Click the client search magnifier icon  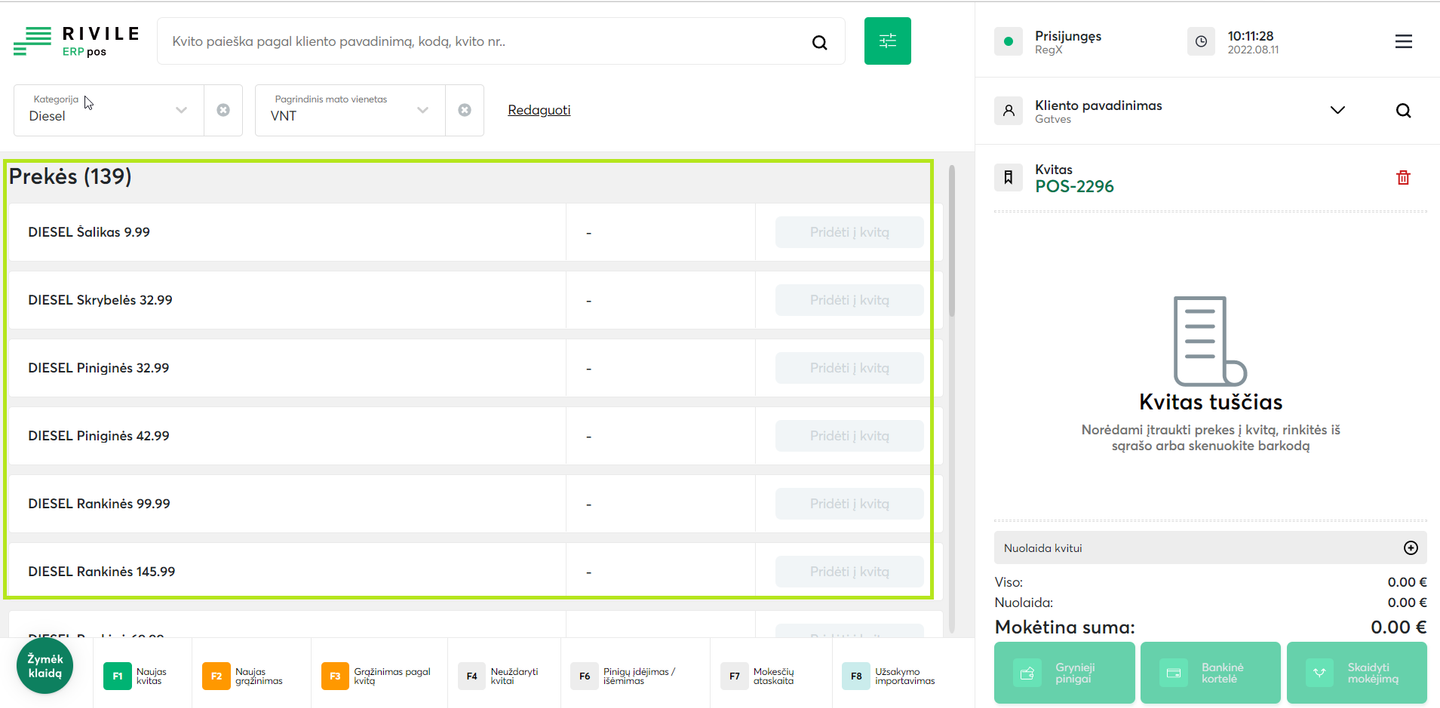point(1403,111)
